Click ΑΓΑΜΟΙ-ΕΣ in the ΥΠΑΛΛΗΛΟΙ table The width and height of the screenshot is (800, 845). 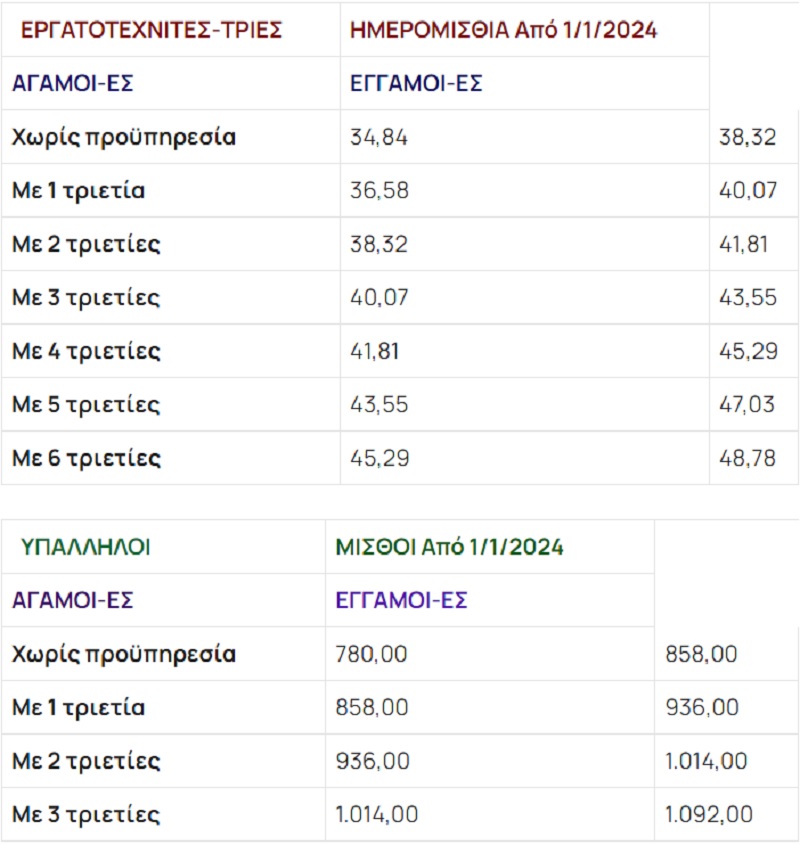(72, 601)
